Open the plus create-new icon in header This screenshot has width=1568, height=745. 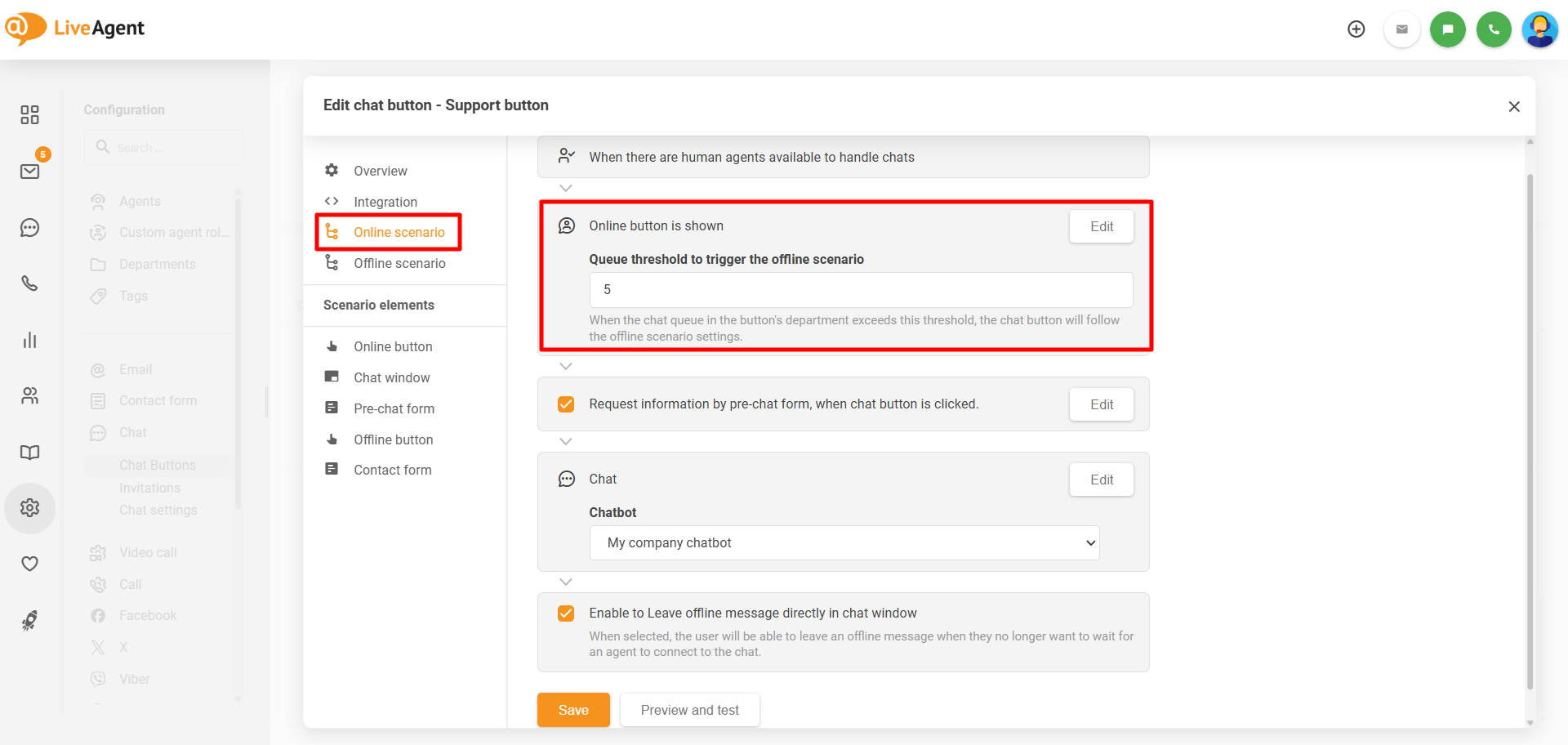[1356, 29]
